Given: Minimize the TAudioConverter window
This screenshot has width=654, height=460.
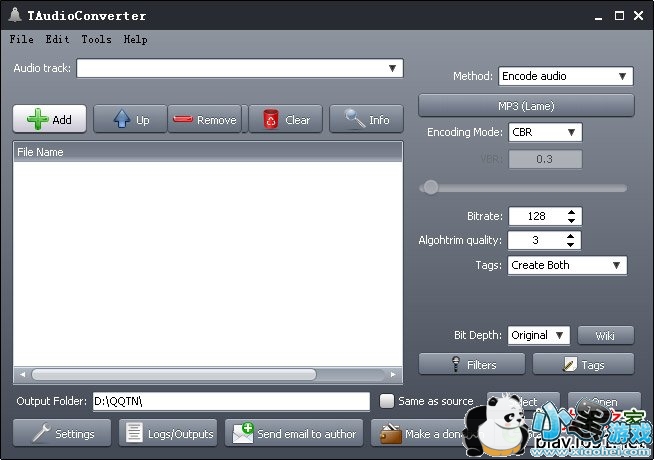Looking at the screenshot, I should [x=599, y=17].
